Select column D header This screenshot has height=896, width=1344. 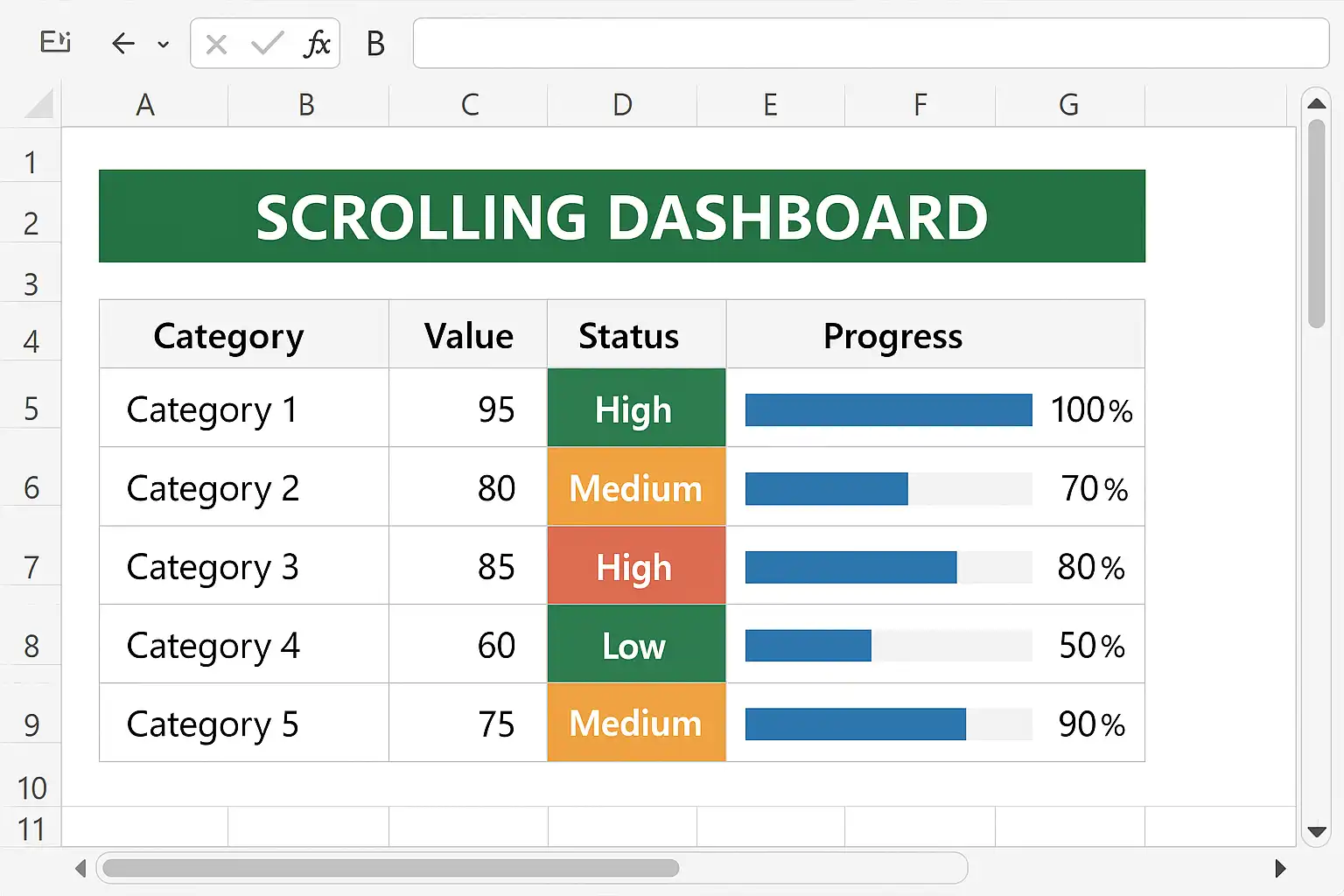(622, 105)
